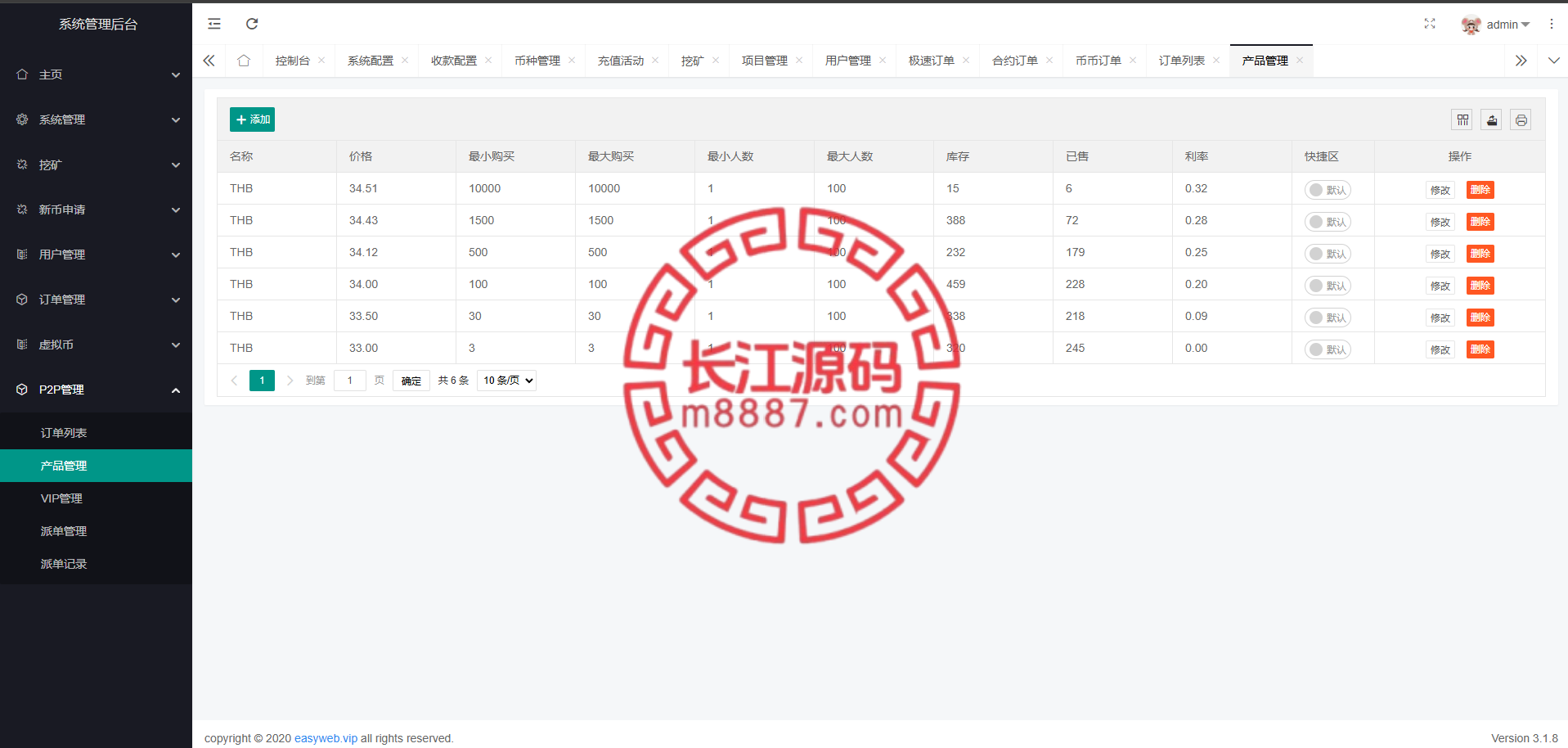The width and height of the screenshot is (1568, 748).
Task: Close the 系统配置 tab
Action: pos(405,61)
